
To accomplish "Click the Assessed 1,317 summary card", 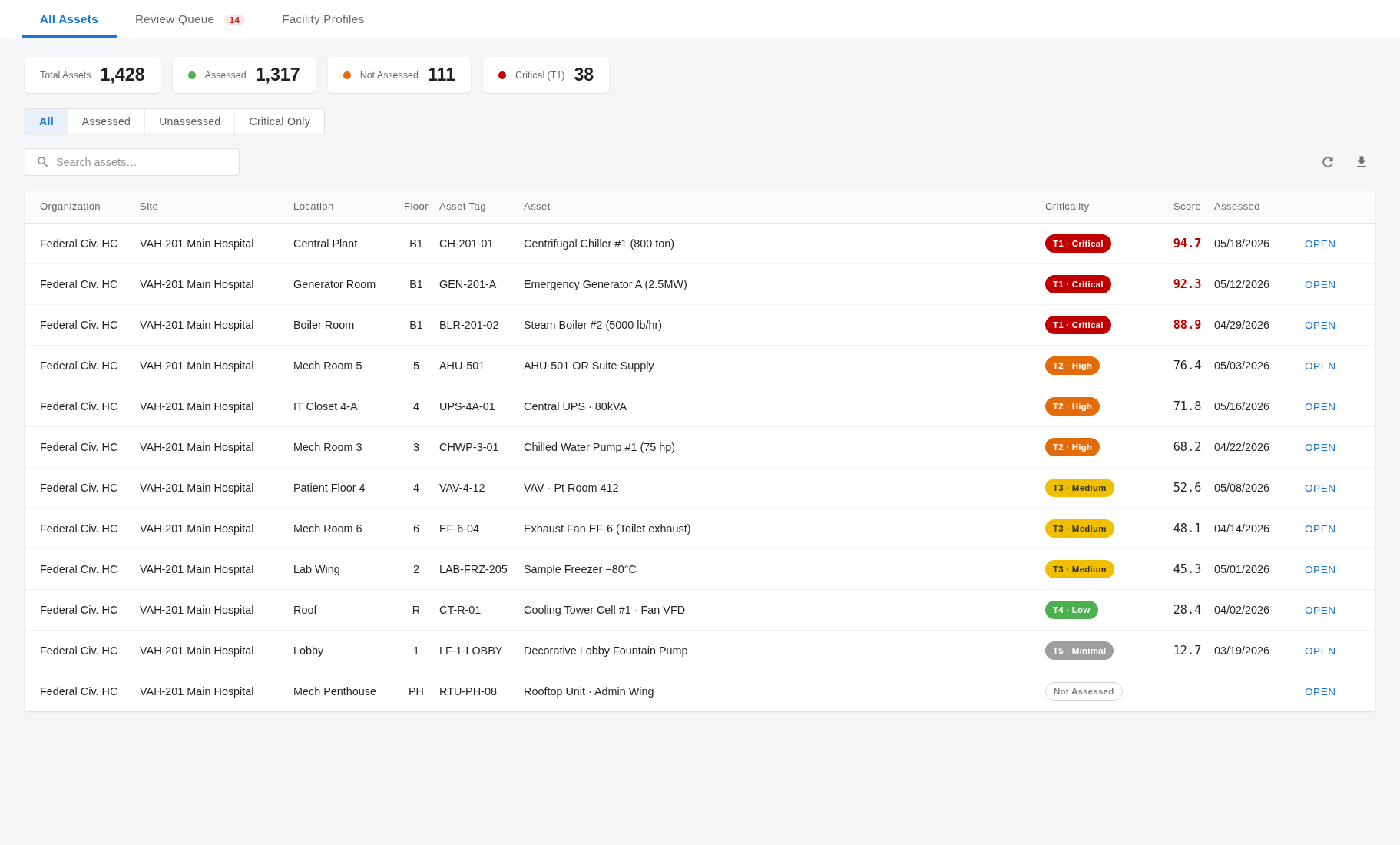I will pos(244,75).
